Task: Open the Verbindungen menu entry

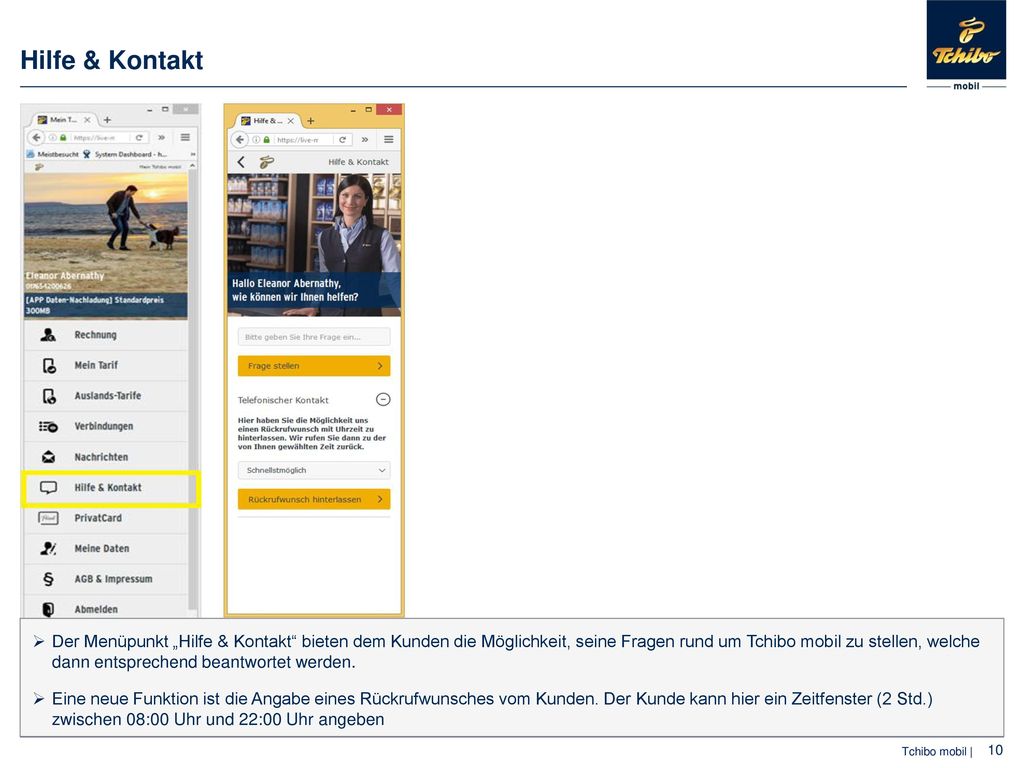Action: point(106,426)
